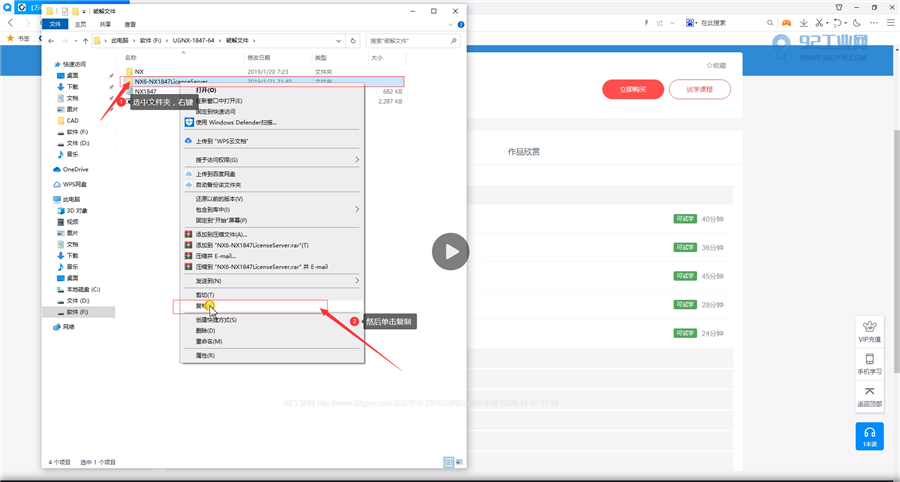Choose 删除(D) in the context menu
The image size is (900, 482).
point(272,331)
